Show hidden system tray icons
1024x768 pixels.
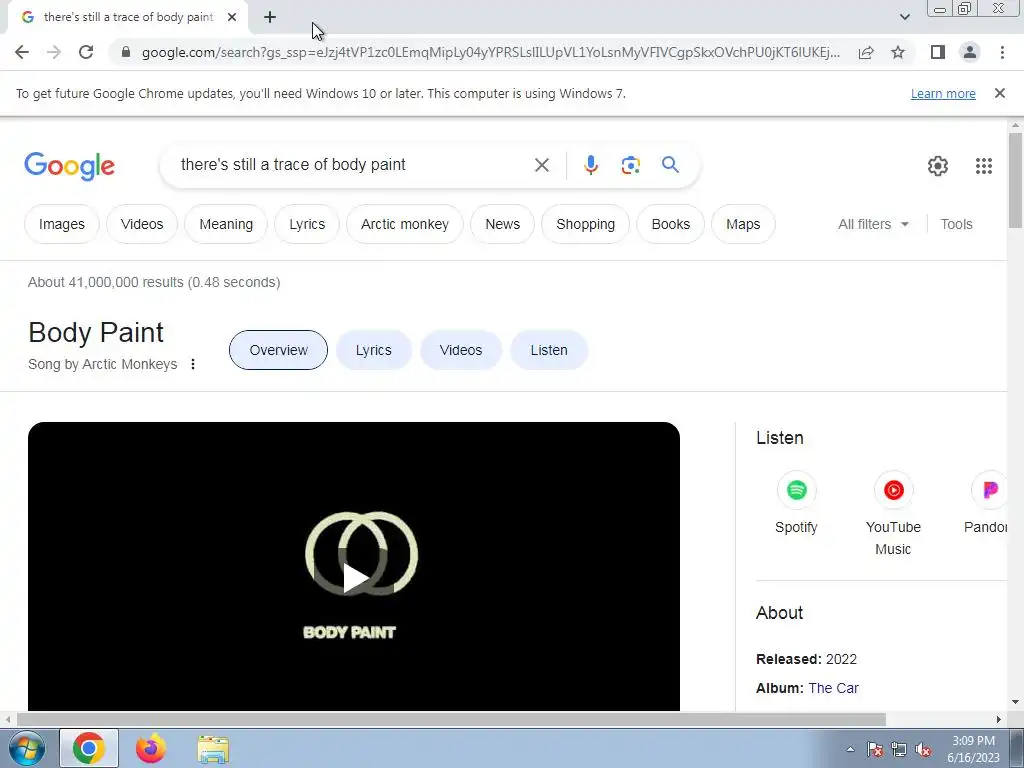850,749
